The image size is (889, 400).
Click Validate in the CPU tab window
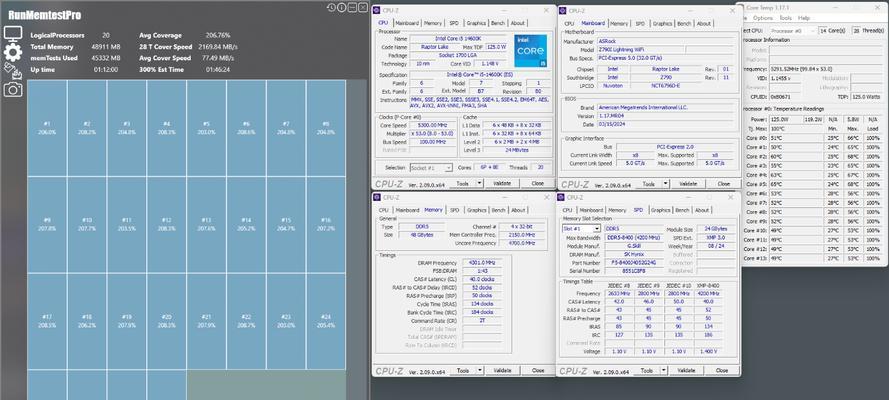pos(502,183)
